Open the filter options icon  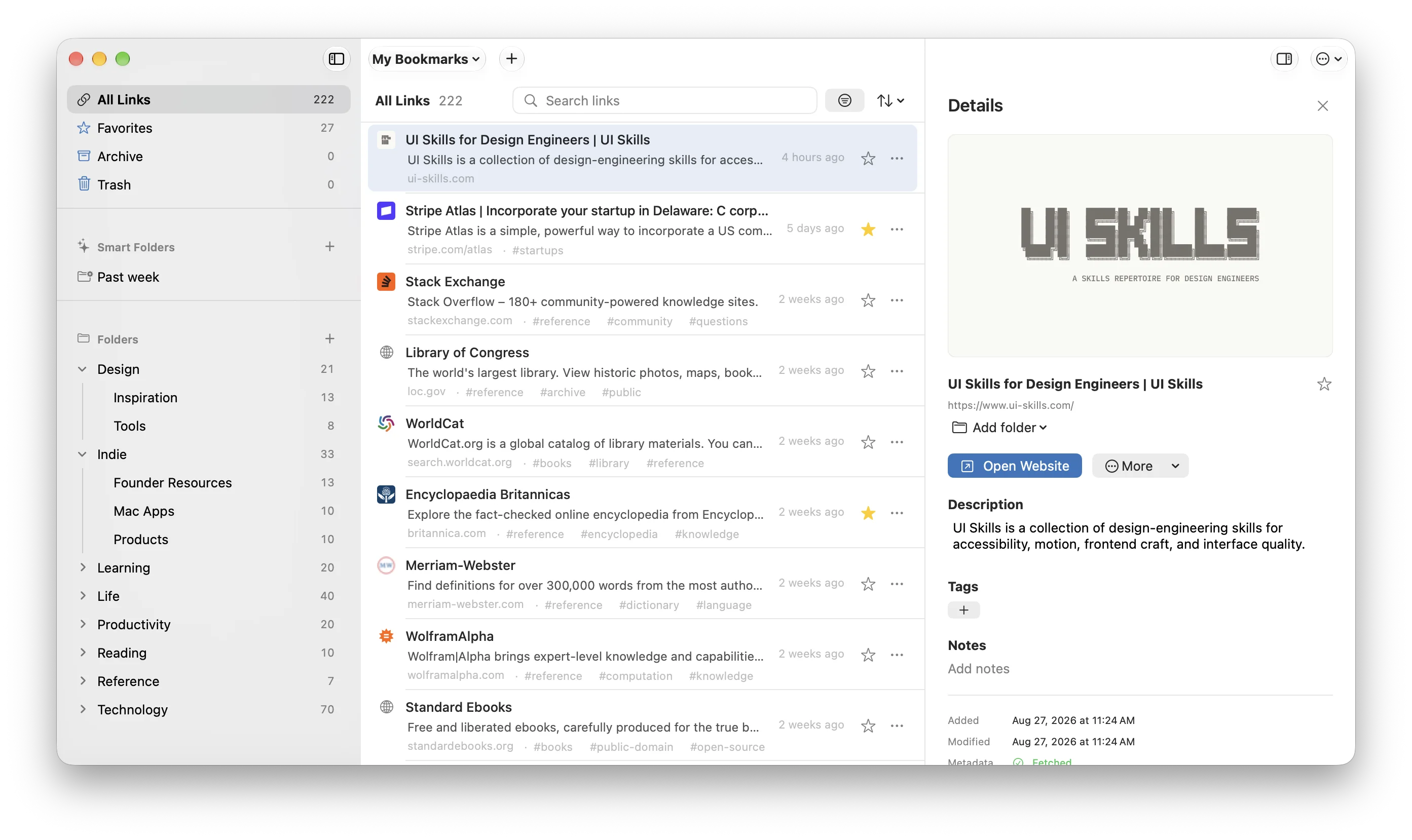844,101
